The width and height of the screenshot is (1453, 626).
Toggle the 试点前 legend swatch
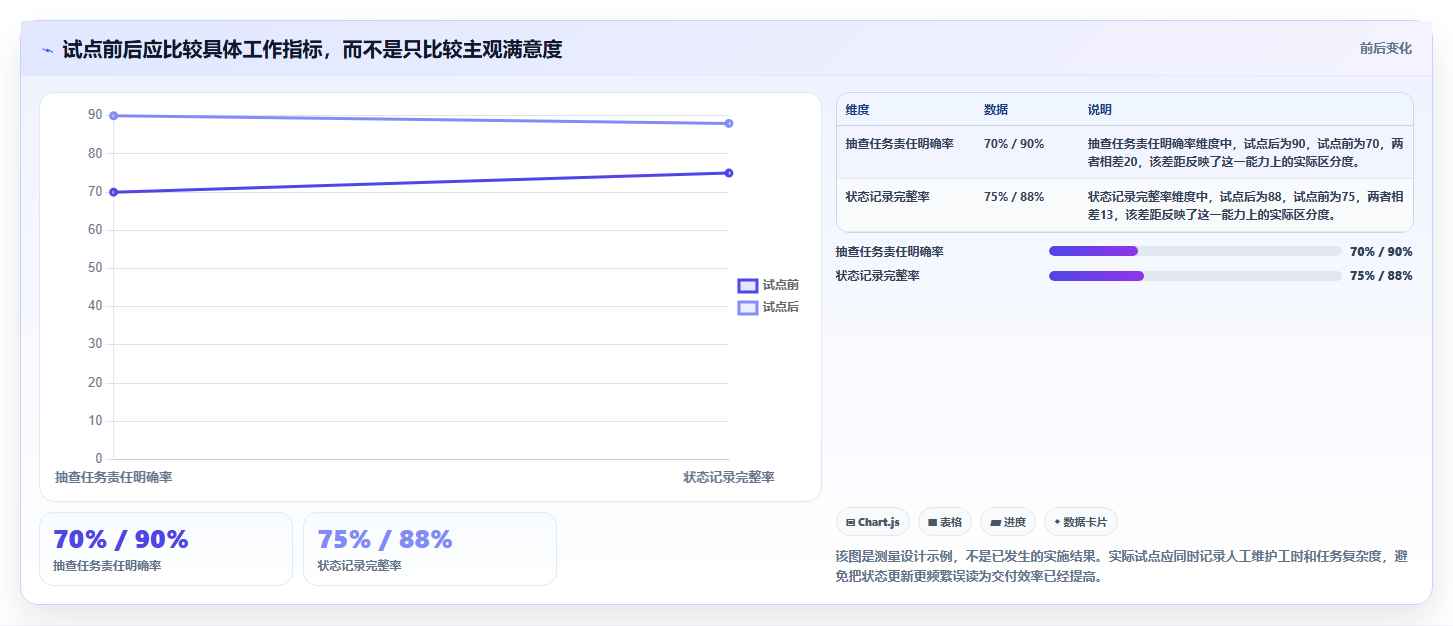coord(748,286)
